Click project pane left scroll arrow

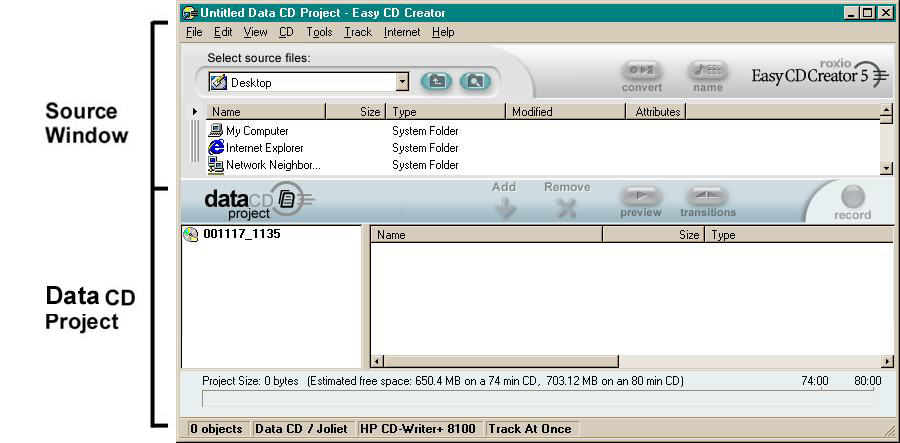[377, 362]
